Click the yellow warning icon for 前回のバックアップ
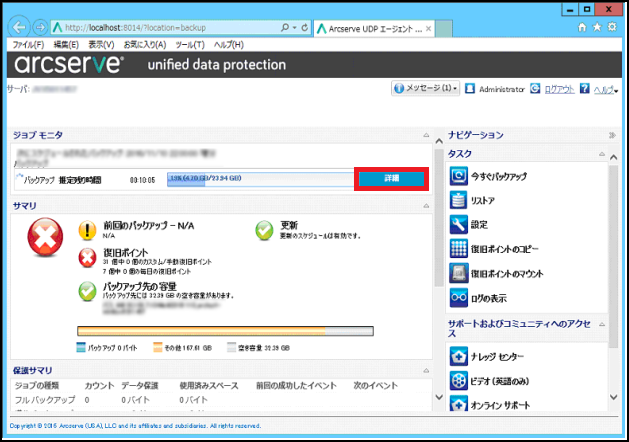The image size is (629, 442). click(x=87, y=230)
